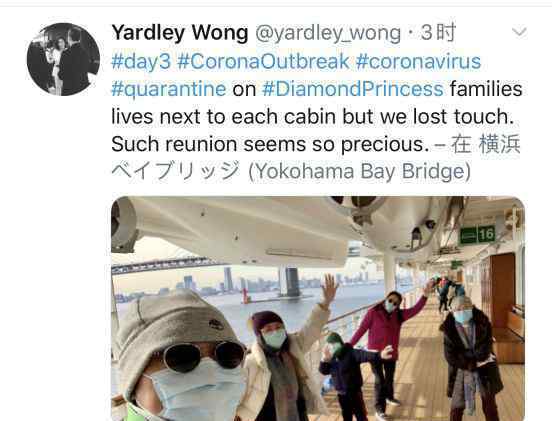Click the green 16 sign in photo
552x421 pixels.
click(x=477, y=235)
